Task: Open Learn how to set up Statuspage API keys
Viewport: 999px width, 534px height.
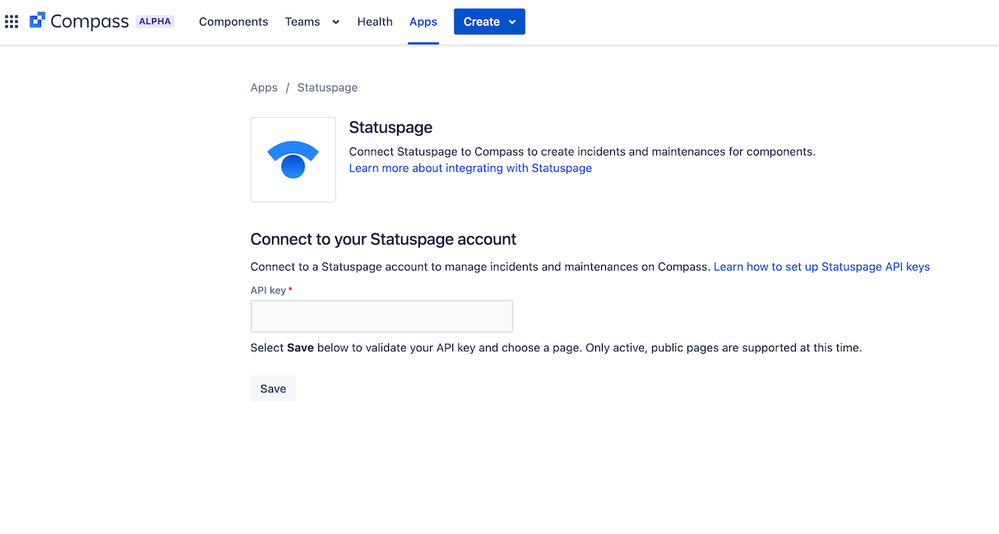Action: click(821, 267)
